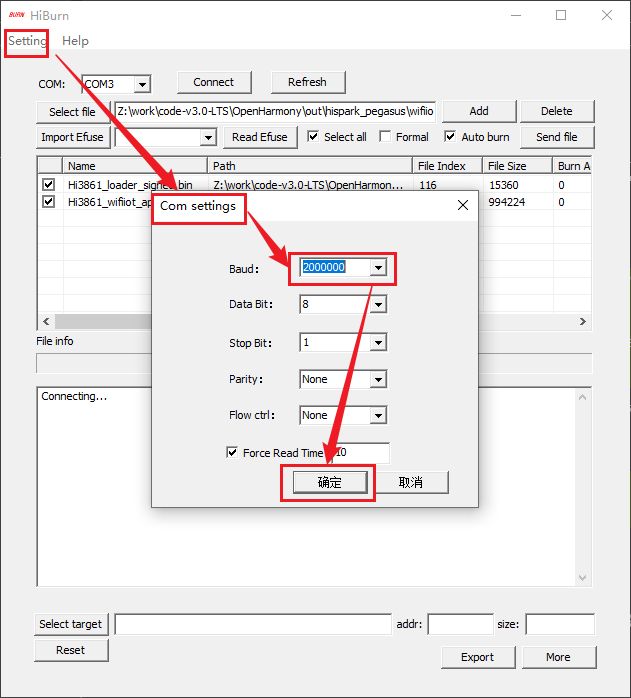Click the Read Efuse button
The height and width of the screenshot is (698, 631).
[260, 137]
